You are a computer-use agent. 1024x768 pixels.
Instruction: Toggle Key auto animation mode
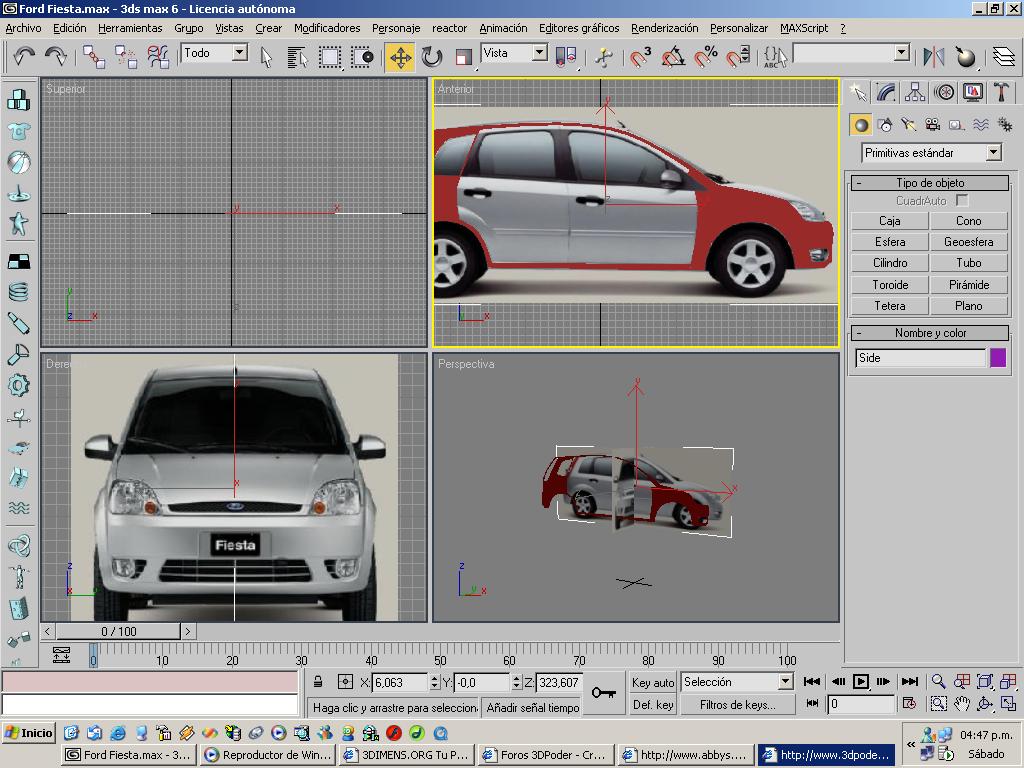pyautogui.click(x=652, y=682)
